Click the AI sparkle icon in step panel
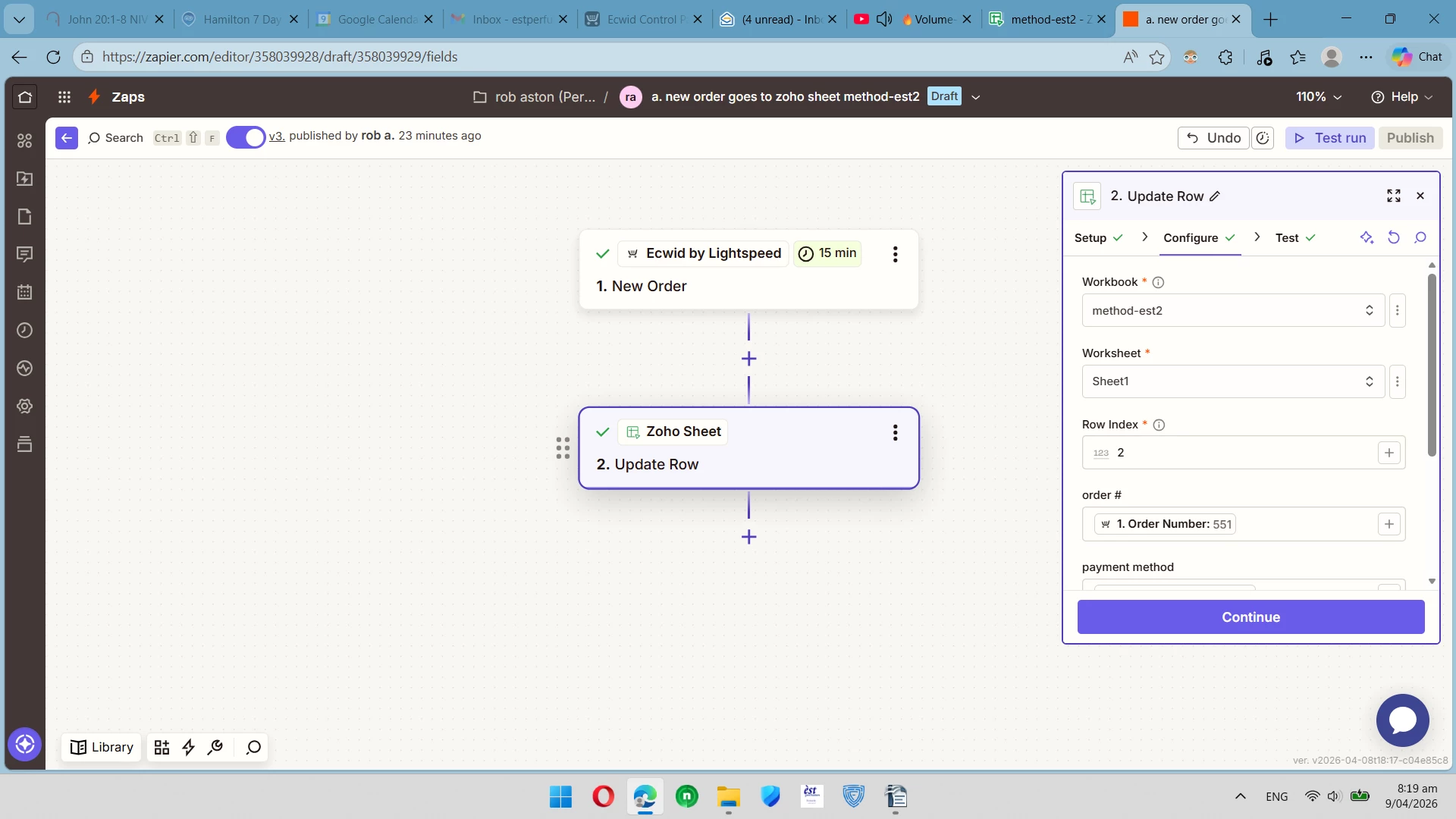Viewport: 1456px width, 819px height. click(1367, 238)
